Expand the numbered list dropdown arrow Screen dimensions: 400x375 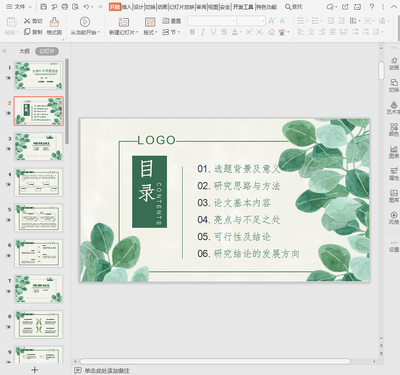point(321,21)
